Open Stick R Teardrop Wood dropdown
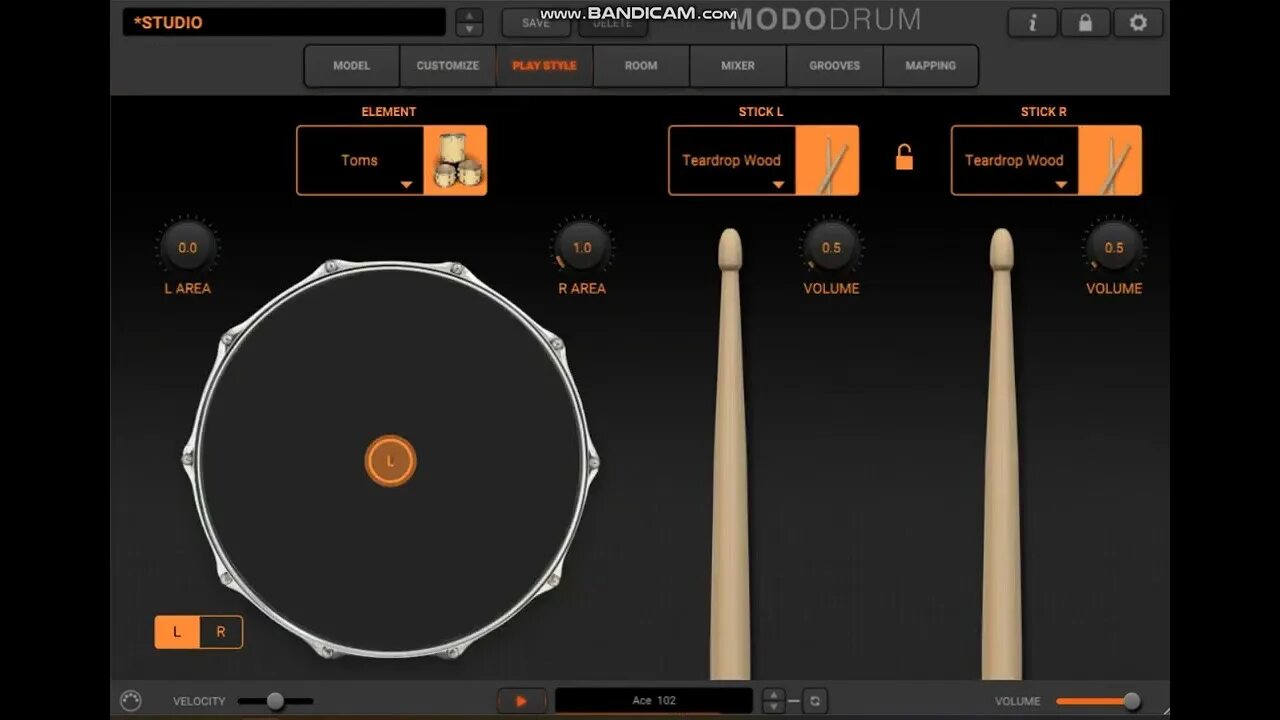The image size is (1280, 720). click(x=1015, y=160)
